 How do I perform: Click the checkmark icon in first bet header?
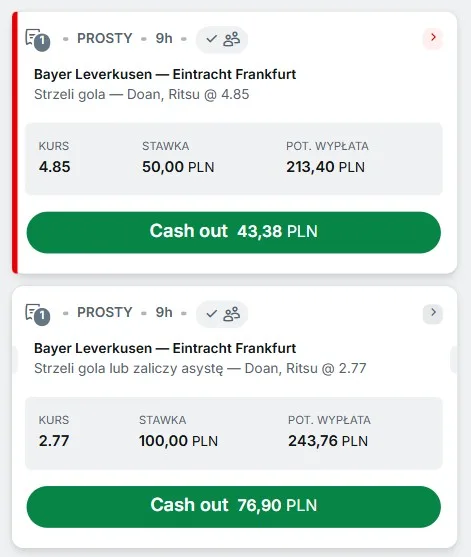point(211,39)
